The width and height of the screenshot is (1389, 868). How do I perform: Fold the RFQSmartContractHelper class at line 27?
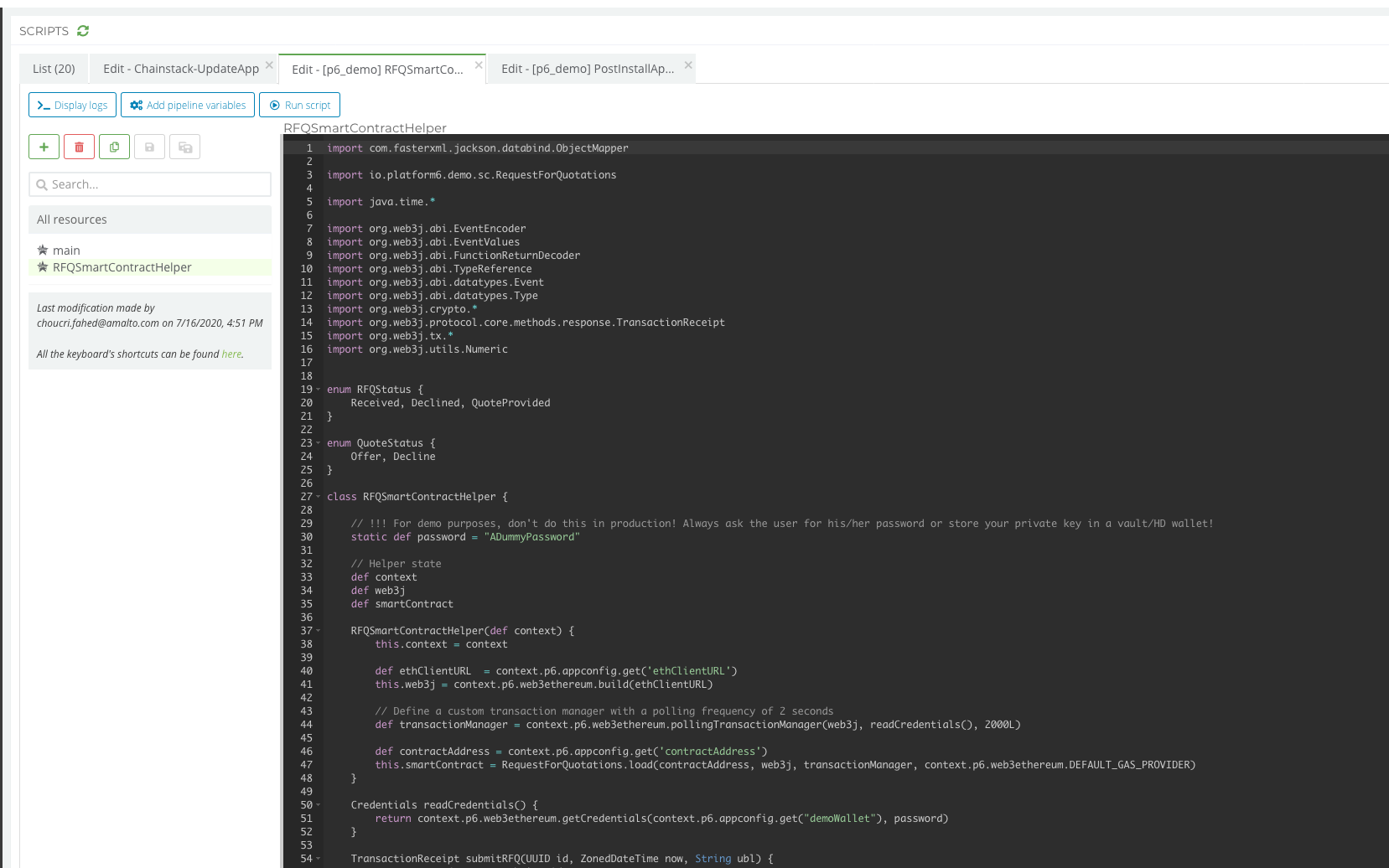(x=319, y=497)
